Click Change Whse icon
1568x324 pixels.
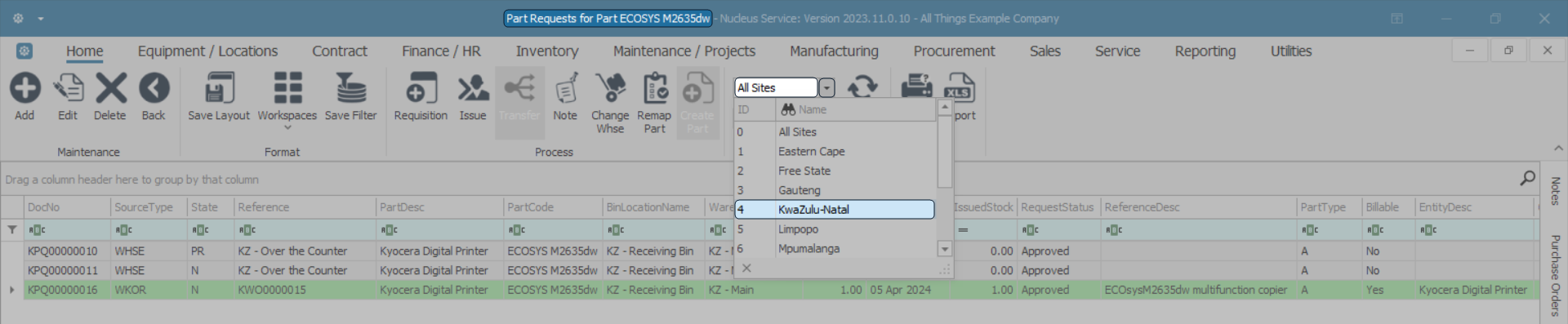(610, 88)
